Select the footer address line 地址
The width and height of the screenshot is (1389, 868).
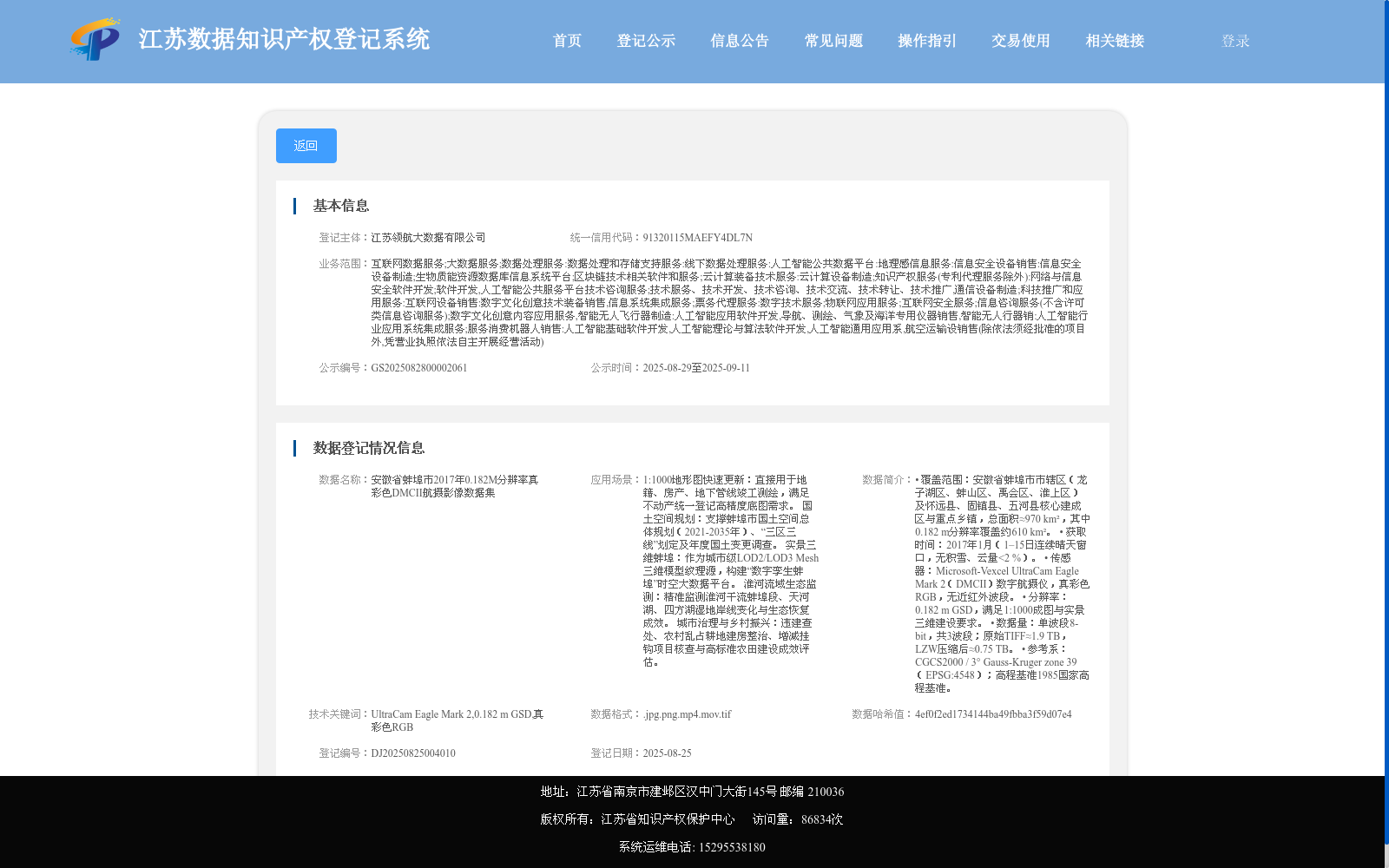(692, 792)
